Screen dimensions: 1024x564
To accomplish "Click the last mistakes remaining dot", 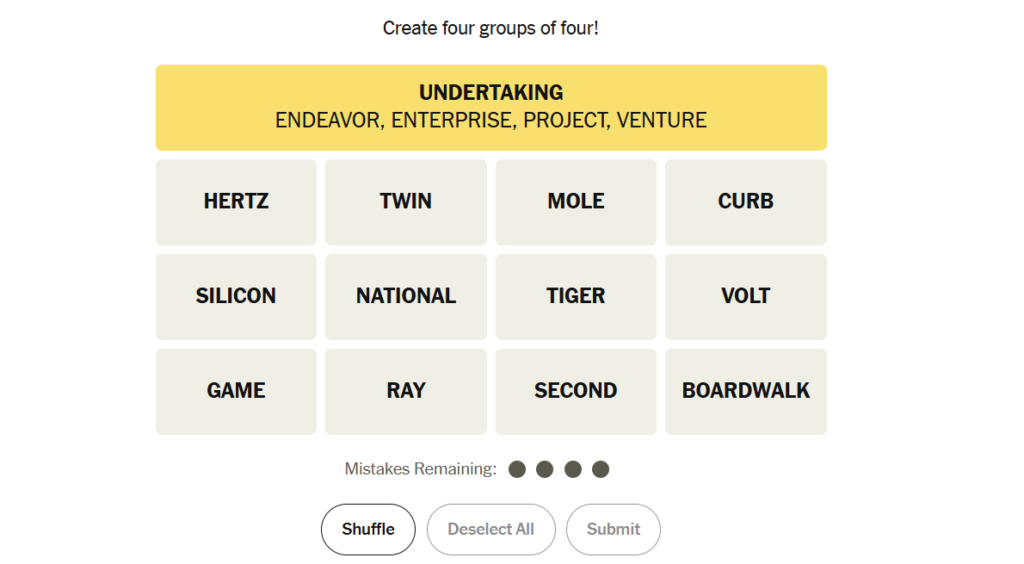I will click(x=600, y=469).
